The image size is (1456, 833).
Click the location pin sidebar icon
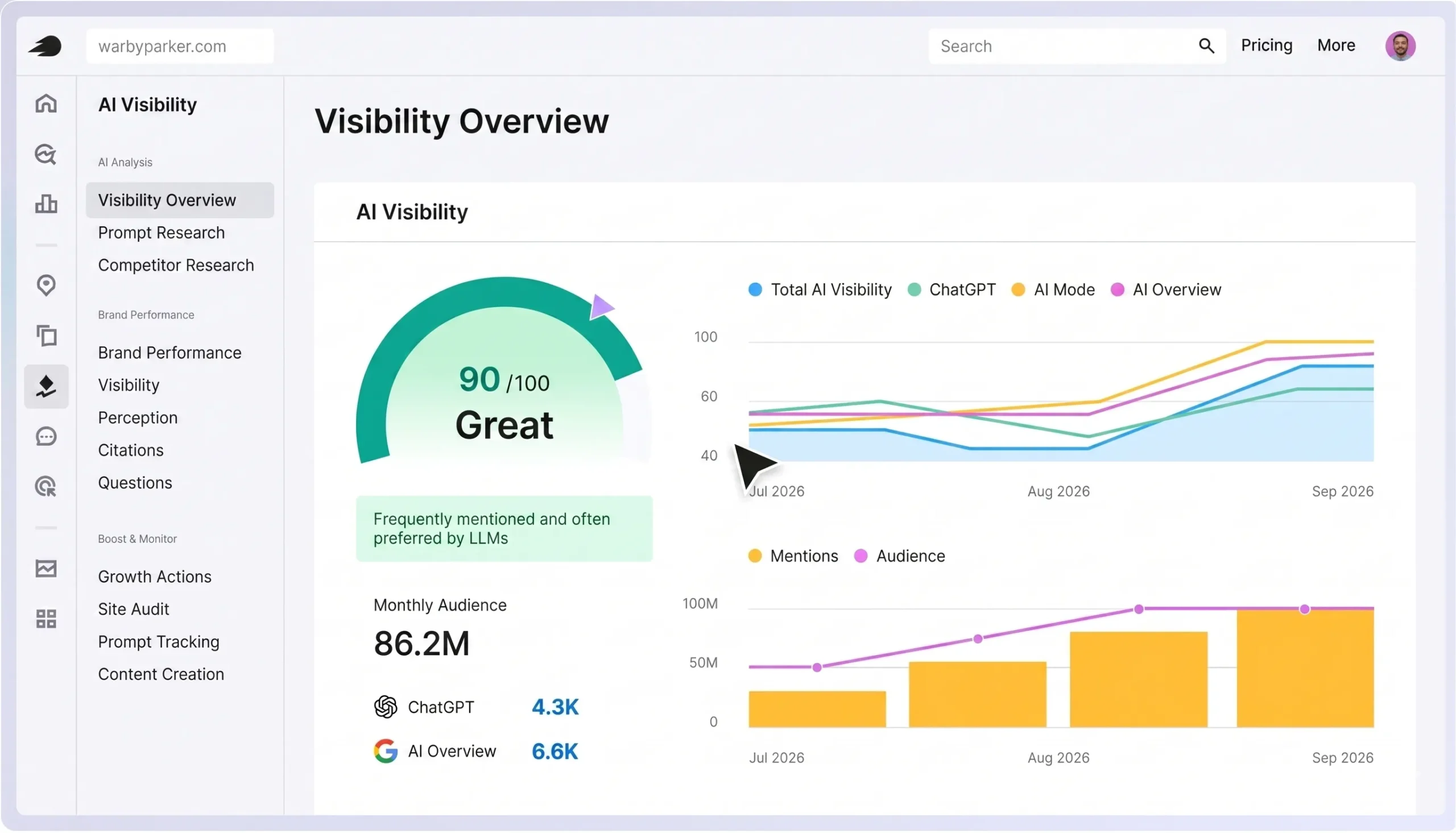(x=45, y=285)
